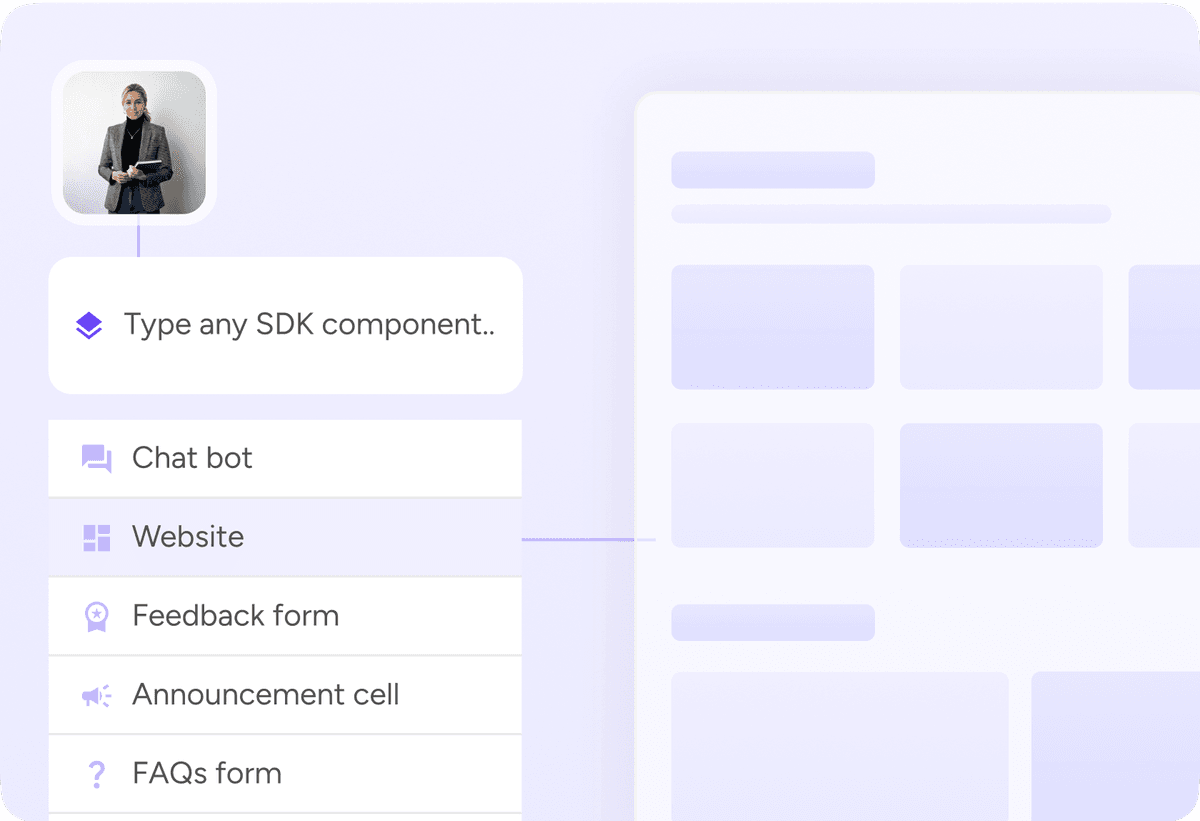The height and width of the screenshot is (821, 1200).
Task: Click the Website dashboard grid icon
Action: 96,537
